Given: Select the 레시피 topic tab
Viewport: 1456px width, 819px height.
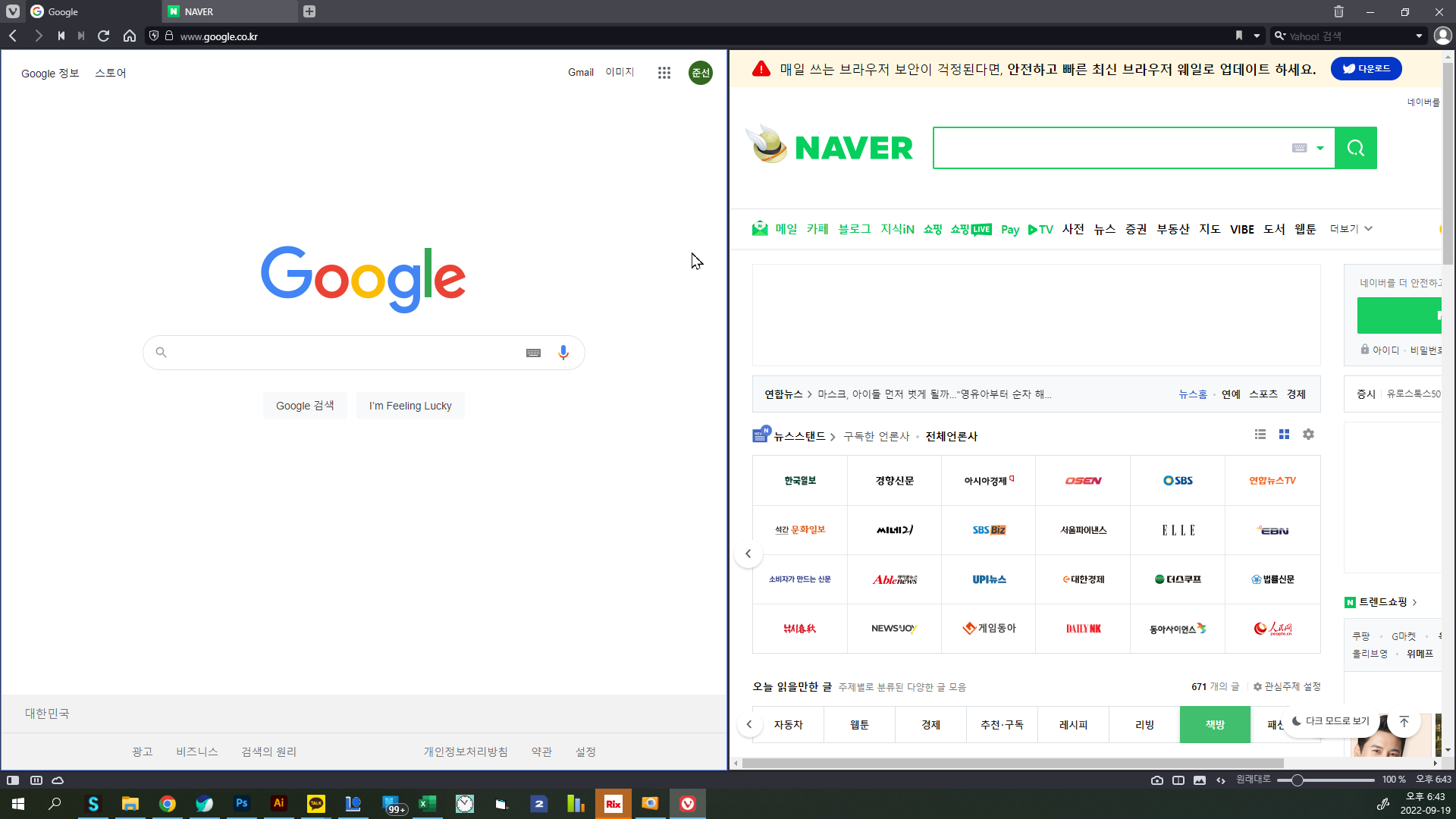Looking at the screenshot, I should coord(1073,725).
